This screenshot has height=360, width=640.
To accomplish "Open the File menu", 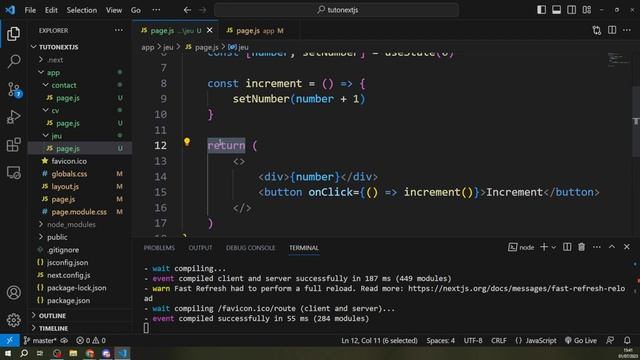I will click(30, 10).
